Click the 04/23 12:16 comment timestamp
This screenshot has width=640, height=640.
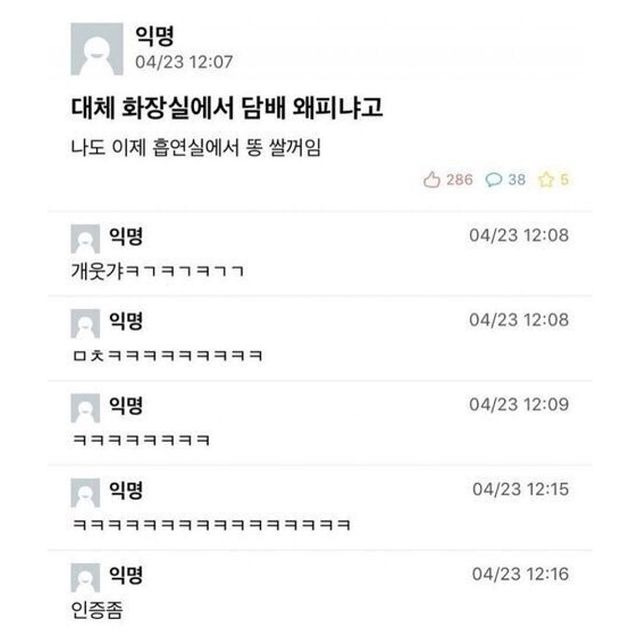[520, 574]
